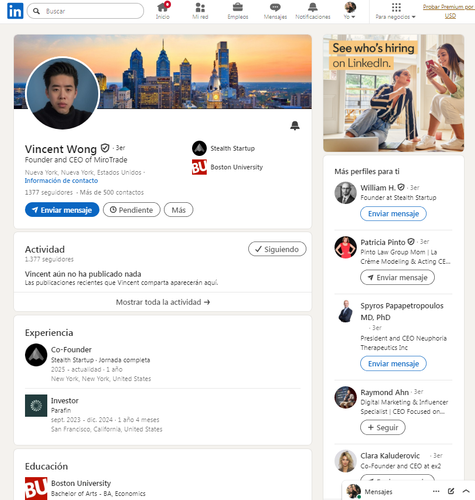Screen dimensions: 475x500
Task: Open Boston University text in the profile header
Action: [x=237, y=167]
